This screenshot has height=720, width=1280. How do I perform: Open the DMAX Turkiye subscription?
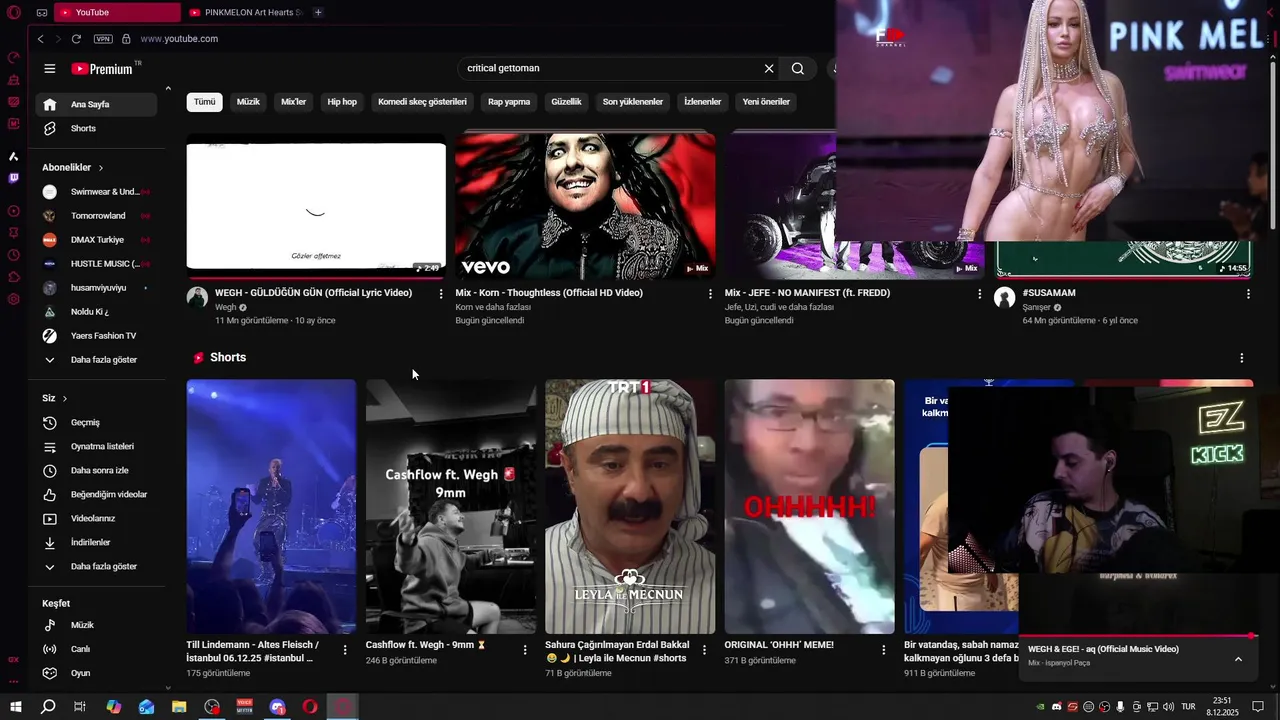(96, 240)
